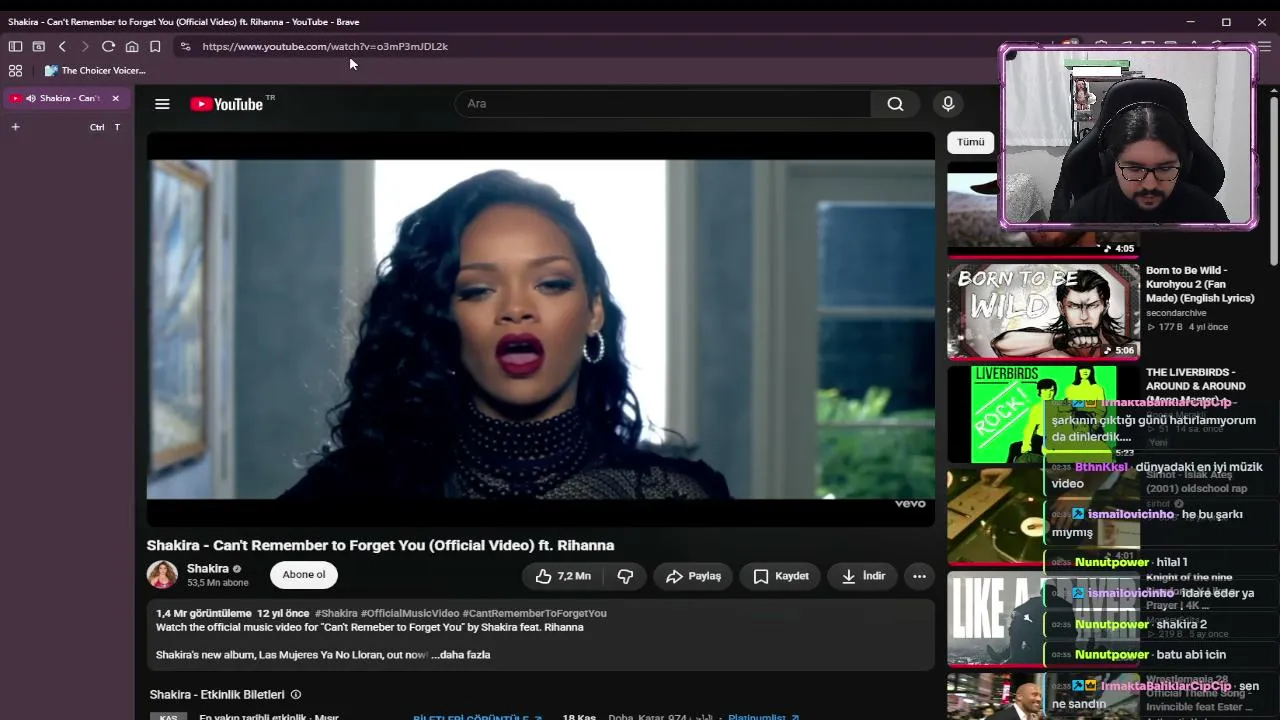Open the #OfficialMusicVideo hashtag
This screenshot has height=720, width=1280.
pos(410,613)
